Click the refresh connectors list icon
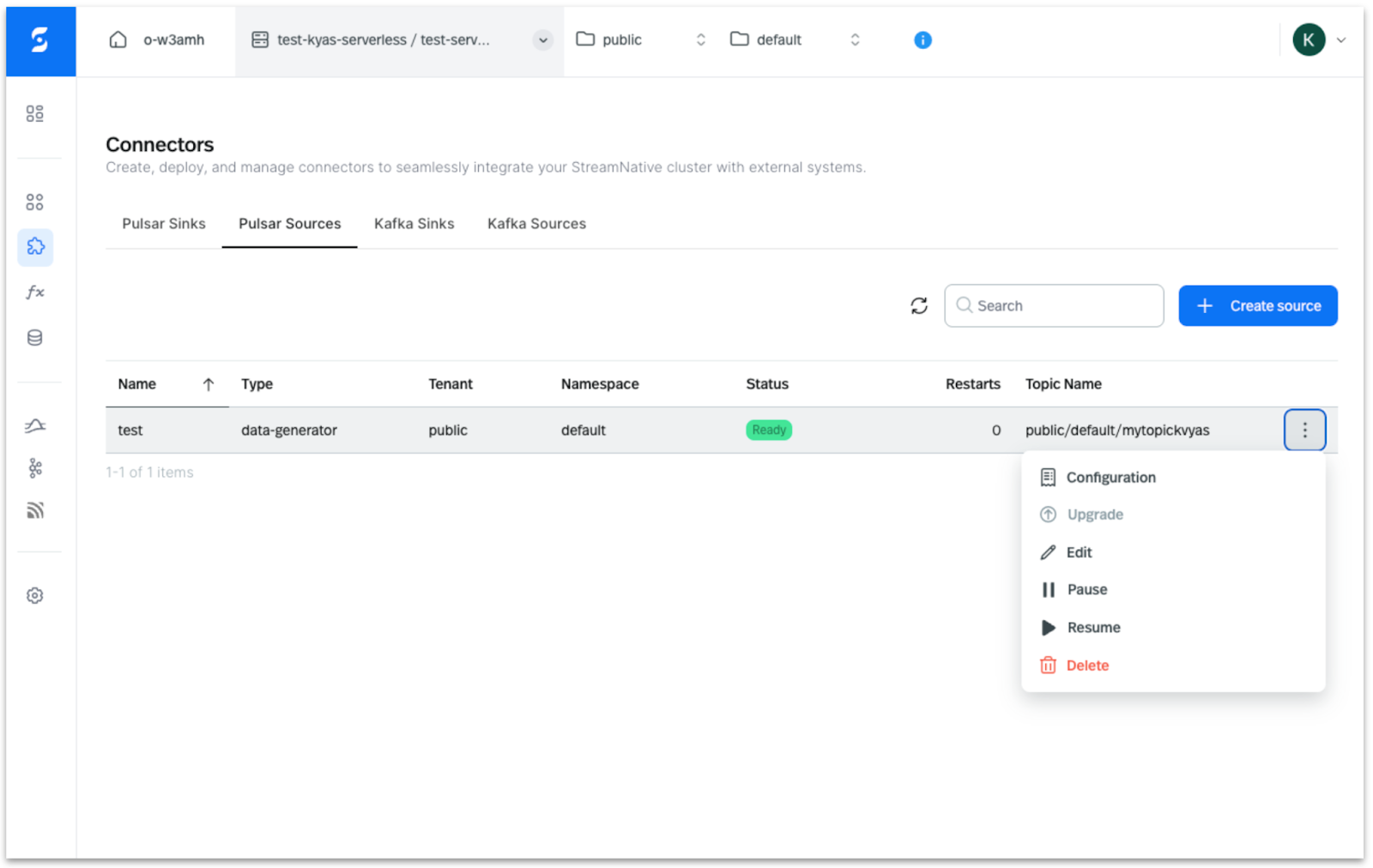This screenshot has width=1373, height=868. pos(918,306)
